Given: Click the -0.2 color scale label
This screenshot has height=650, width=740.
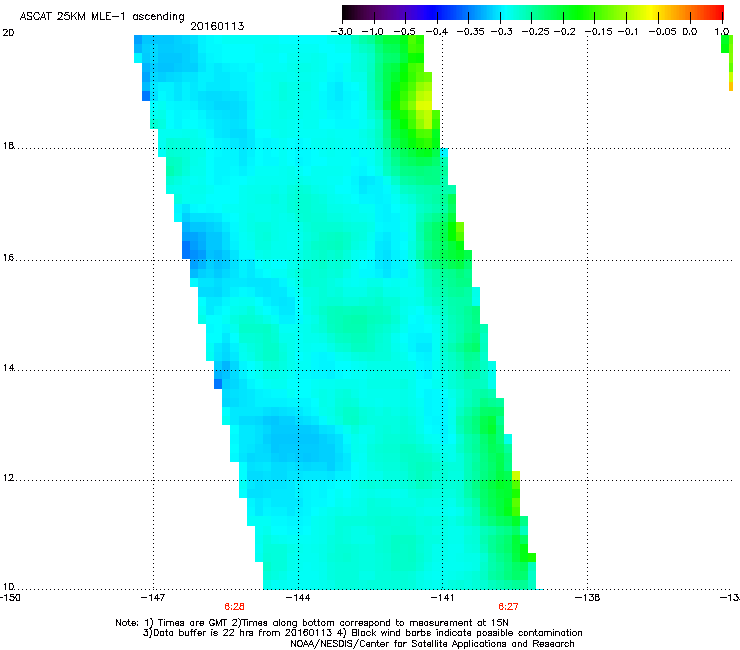Looking at the screenshot, I should [564, 32].
